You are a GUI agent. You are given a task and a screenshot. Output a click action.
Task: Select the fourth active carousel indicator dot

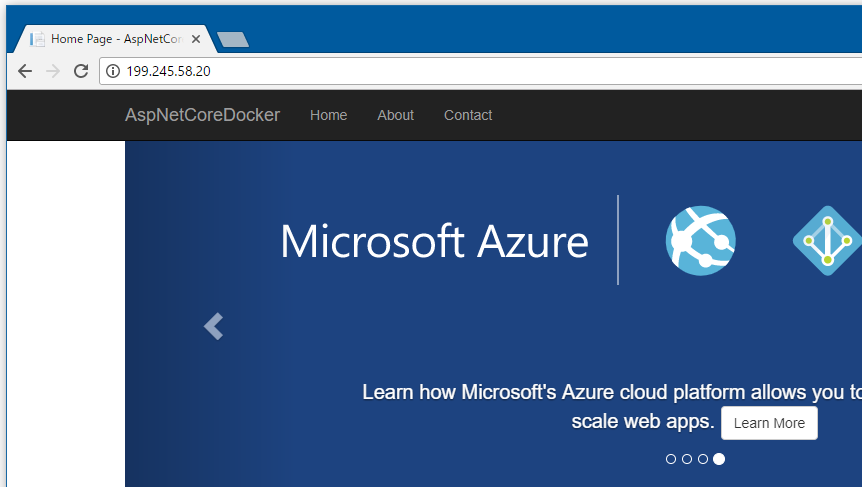pos(719,459)
